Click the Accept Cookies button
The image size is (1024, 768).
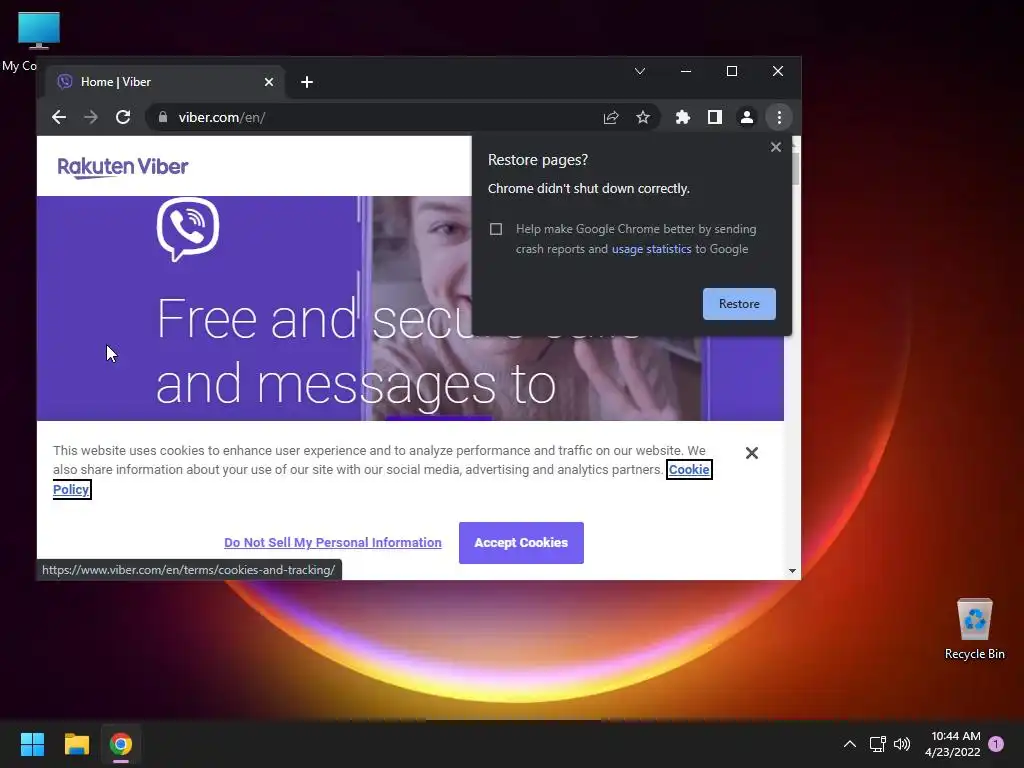[521, 543]
